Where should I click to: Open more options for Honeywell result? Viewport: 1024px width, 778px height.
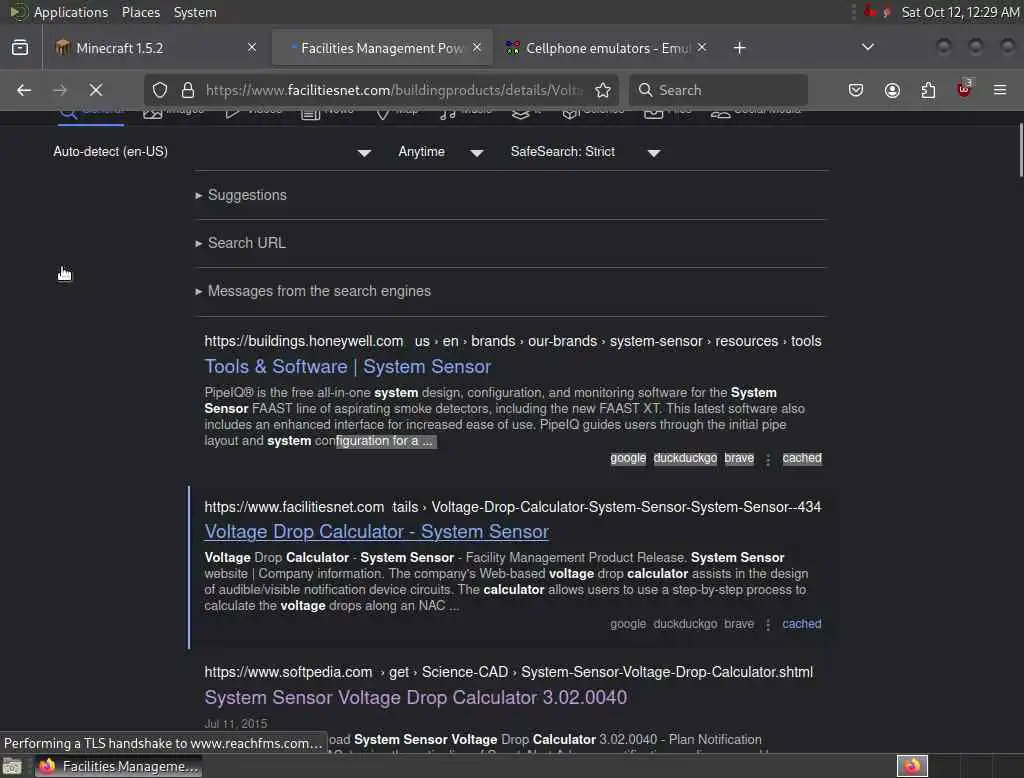768,459
